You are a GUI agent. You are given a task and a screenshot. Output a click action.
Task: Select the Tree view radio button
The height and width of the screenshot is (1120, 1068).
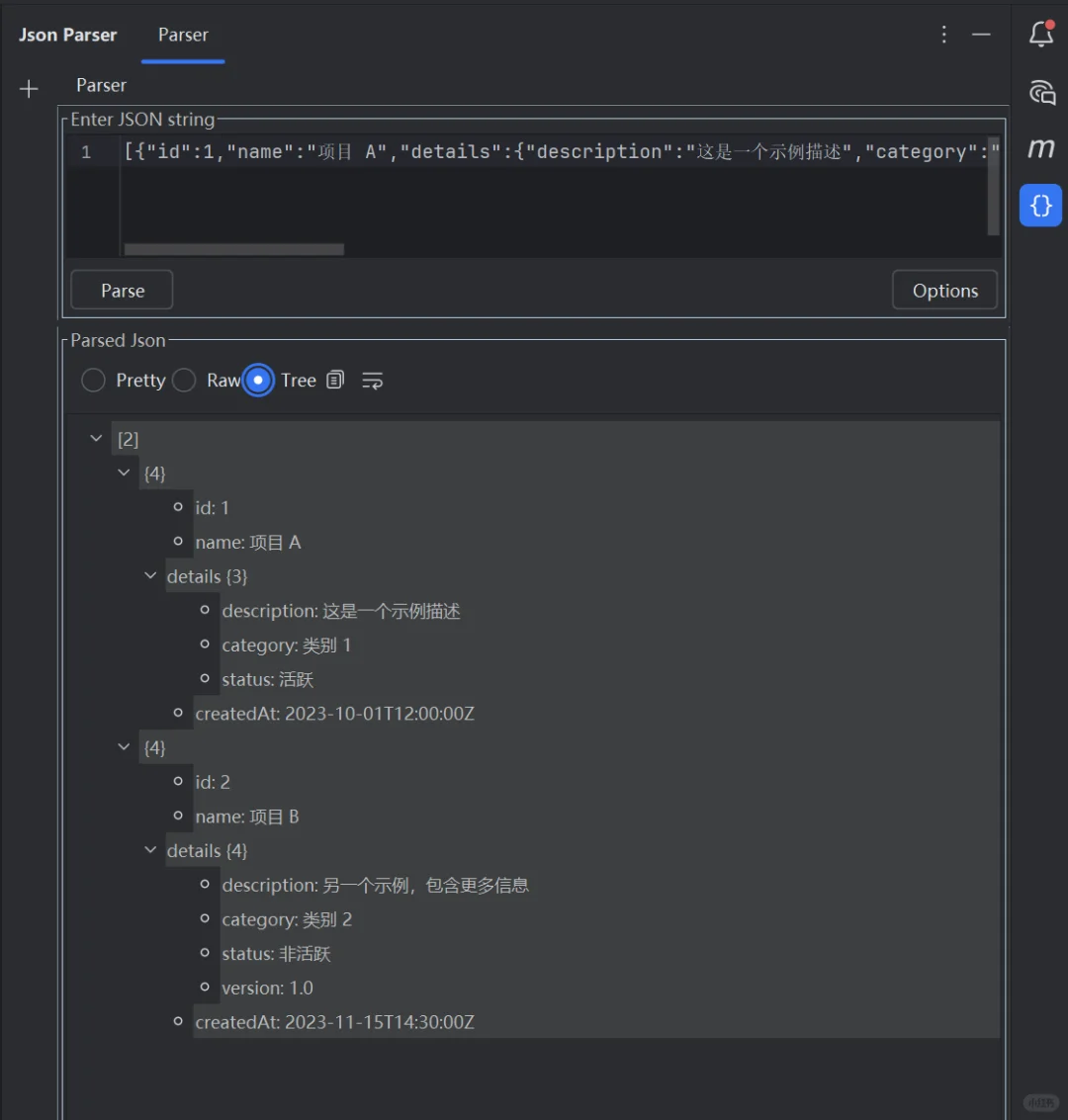[257, 380]
